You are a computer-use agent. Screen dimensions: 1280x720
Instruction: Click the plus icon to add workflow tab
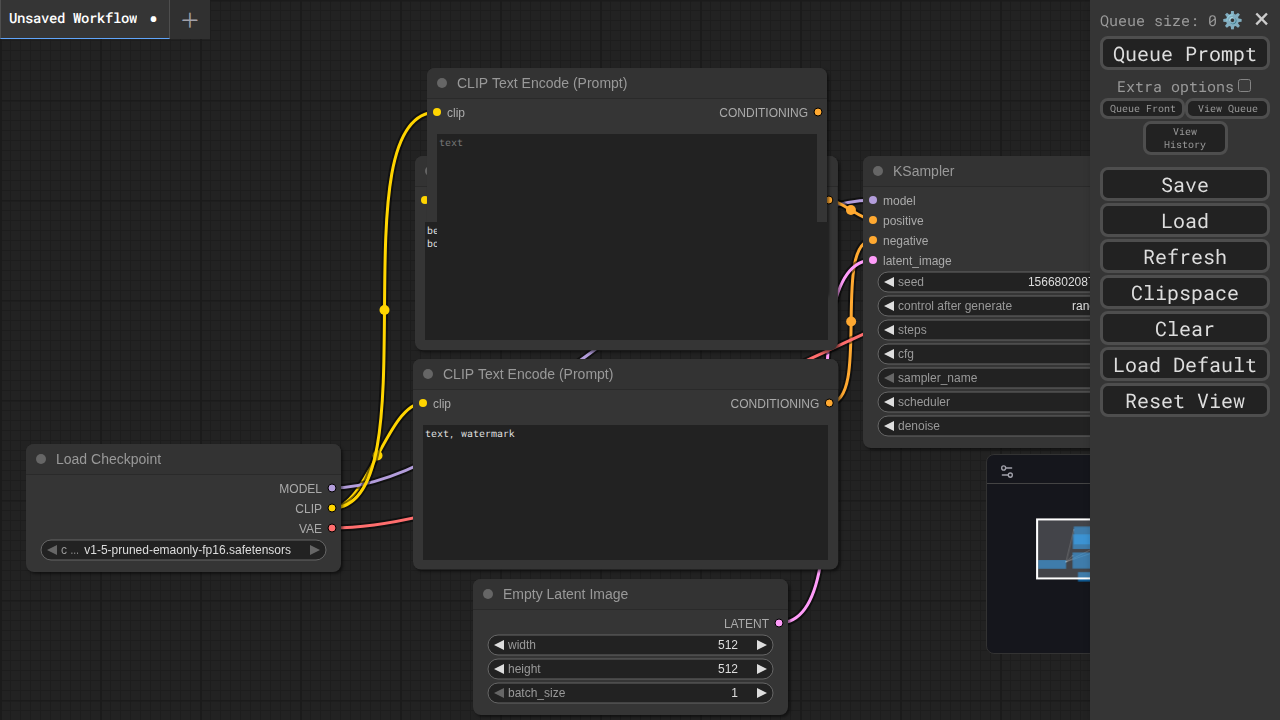190,20
